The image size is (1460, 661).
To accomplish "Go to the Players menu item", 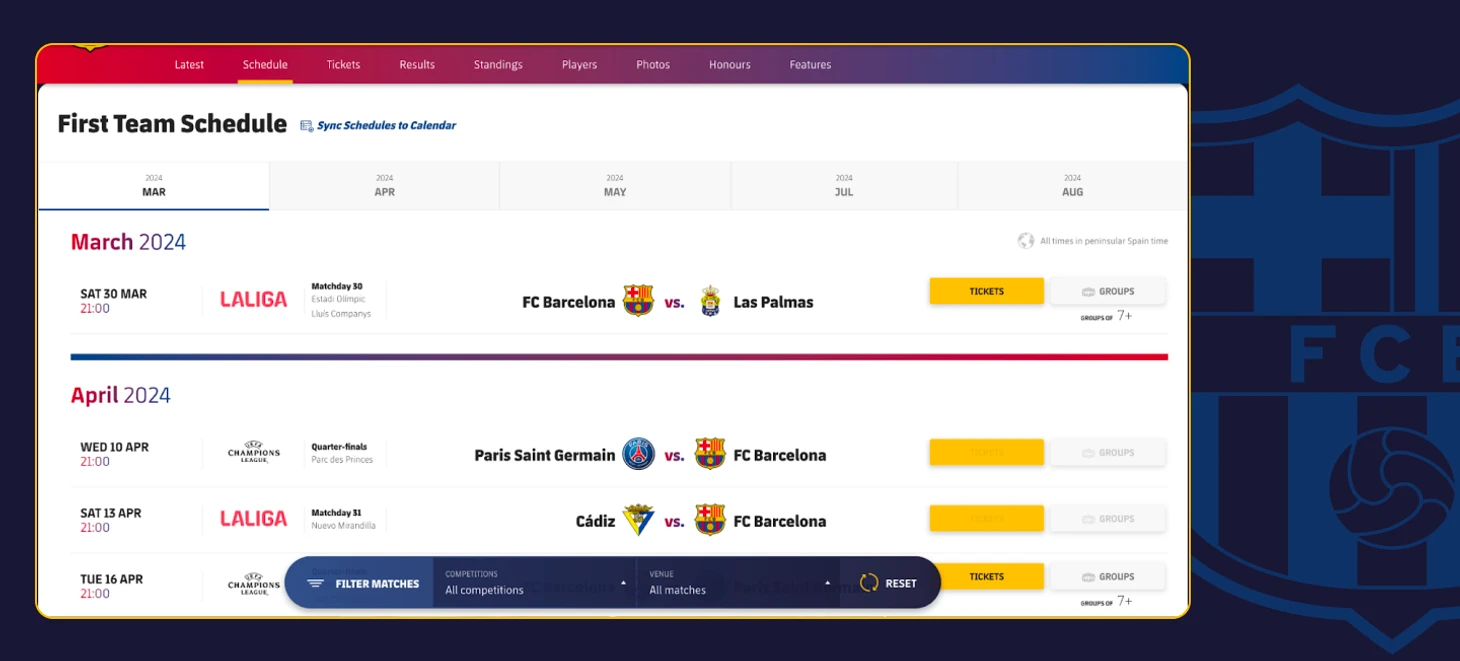I will point(579,65).
